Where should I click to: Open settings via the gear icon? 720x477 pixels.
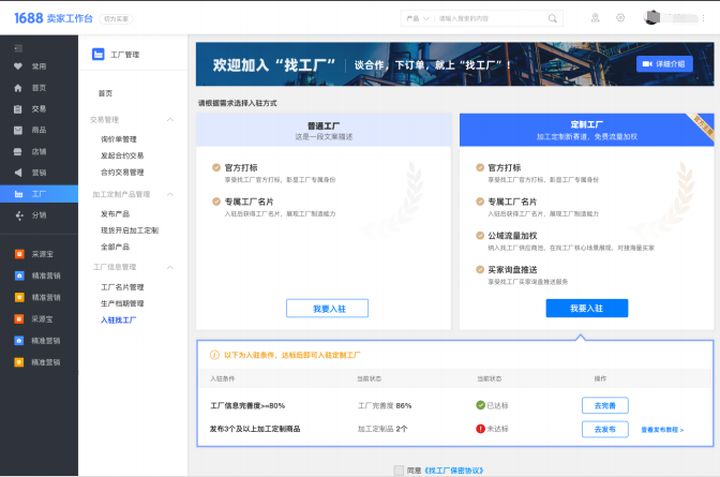620,18
